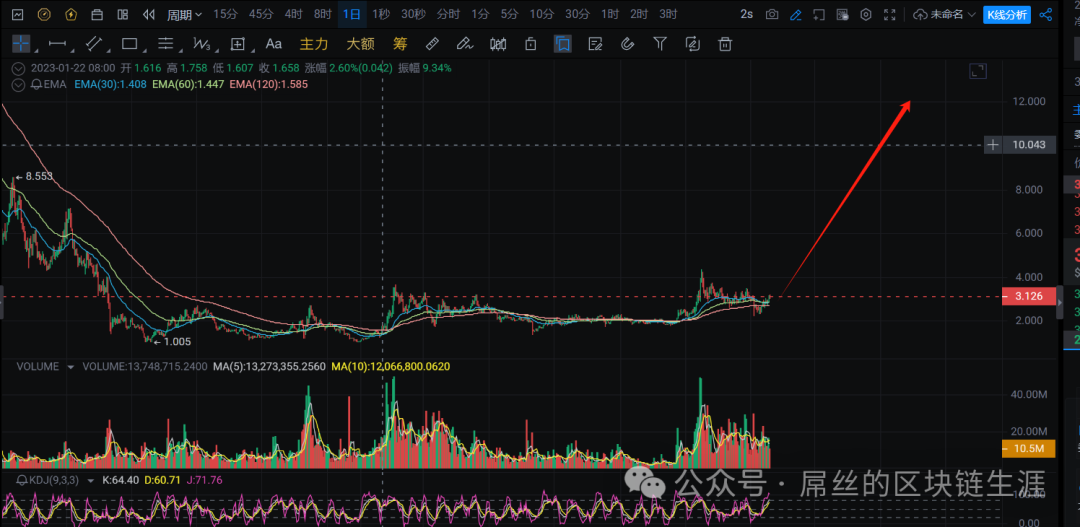
Task: Take a chart screenshot with camera icon
Action: click(x=772, y=15)
